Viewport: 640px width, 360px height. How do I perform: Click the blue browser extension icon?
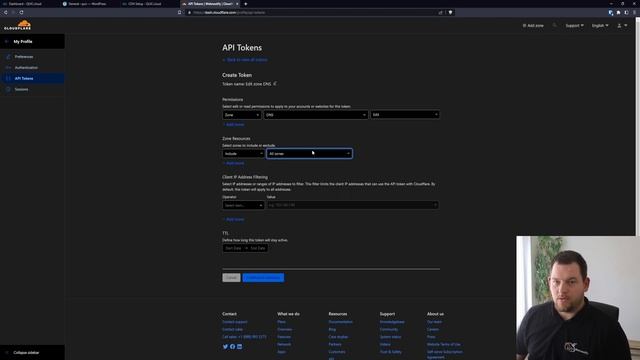tap(611, 12)
